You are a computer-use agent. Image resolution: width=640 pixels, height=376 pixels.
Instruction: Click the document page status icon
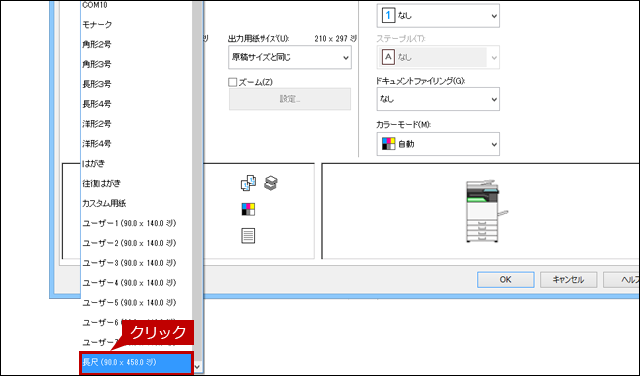(248, 236)
